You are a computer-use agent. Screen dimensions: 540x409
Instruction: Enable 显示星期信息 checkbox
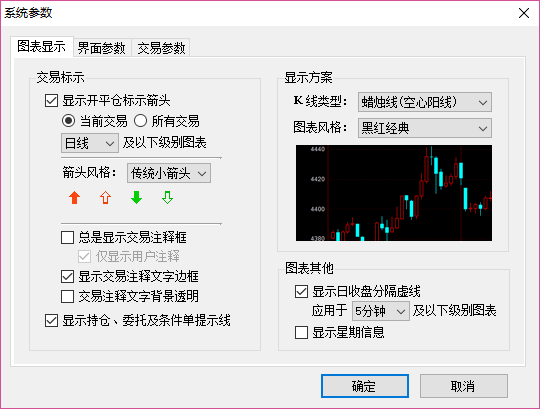301,333
